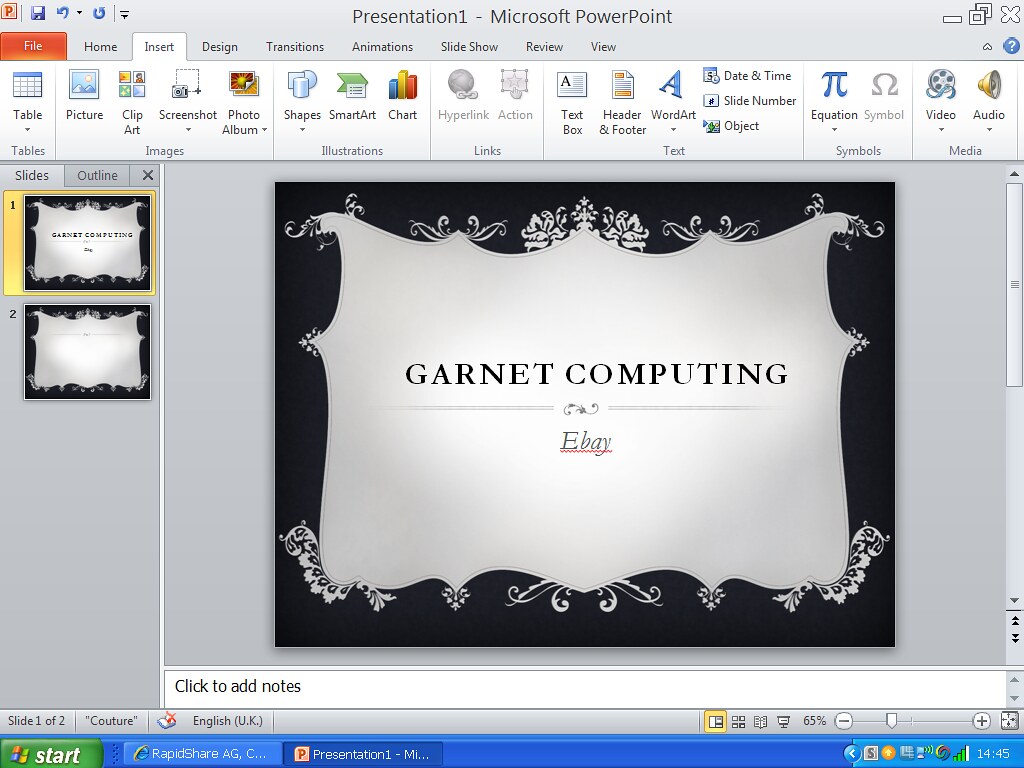This screenshot has width=1024, height=768.
Task: Switch to the Design tab
Action: [219, 47]
